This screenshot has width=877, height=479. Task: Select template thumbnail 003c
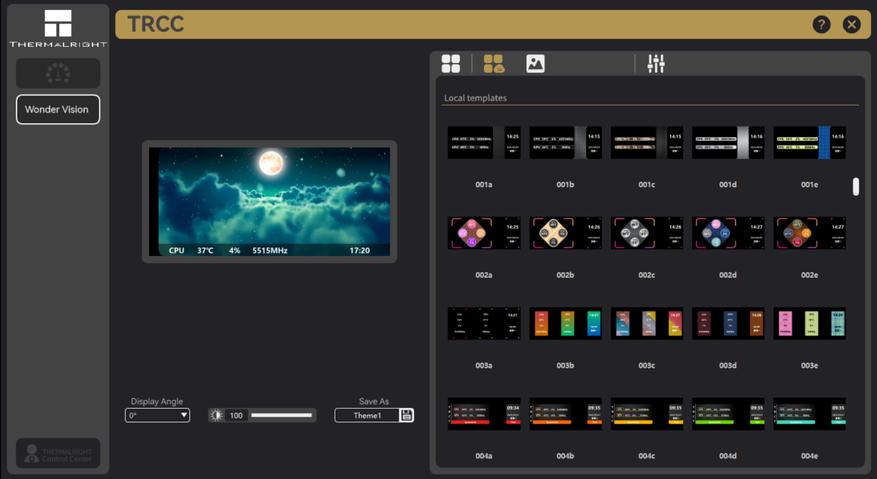[x=647, y=323]
